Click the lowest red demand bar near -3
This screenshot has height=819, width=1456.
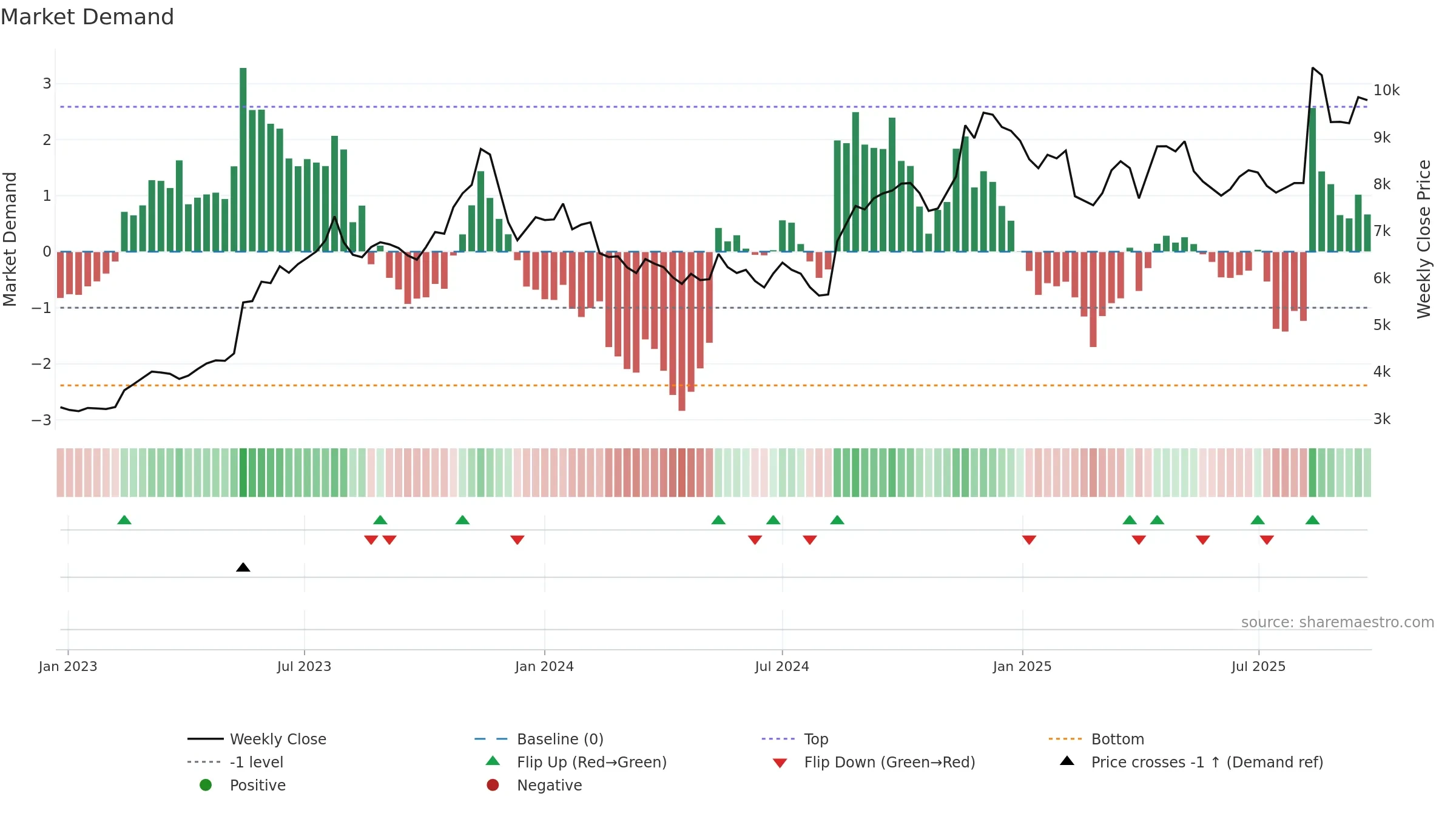click(682, 331)
